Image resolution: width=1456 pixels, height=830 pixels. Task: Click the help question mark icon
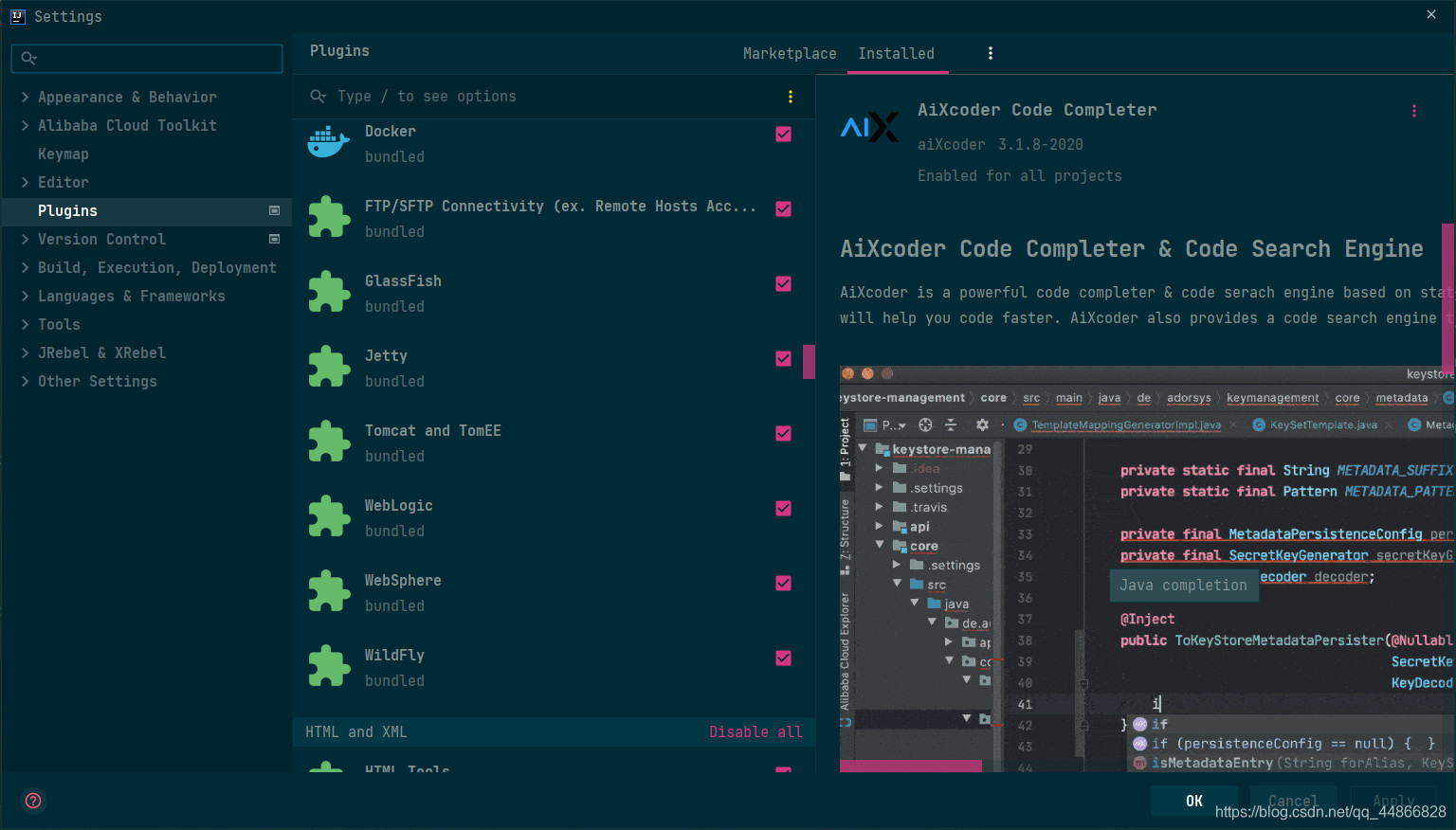[x=33, y=801]
